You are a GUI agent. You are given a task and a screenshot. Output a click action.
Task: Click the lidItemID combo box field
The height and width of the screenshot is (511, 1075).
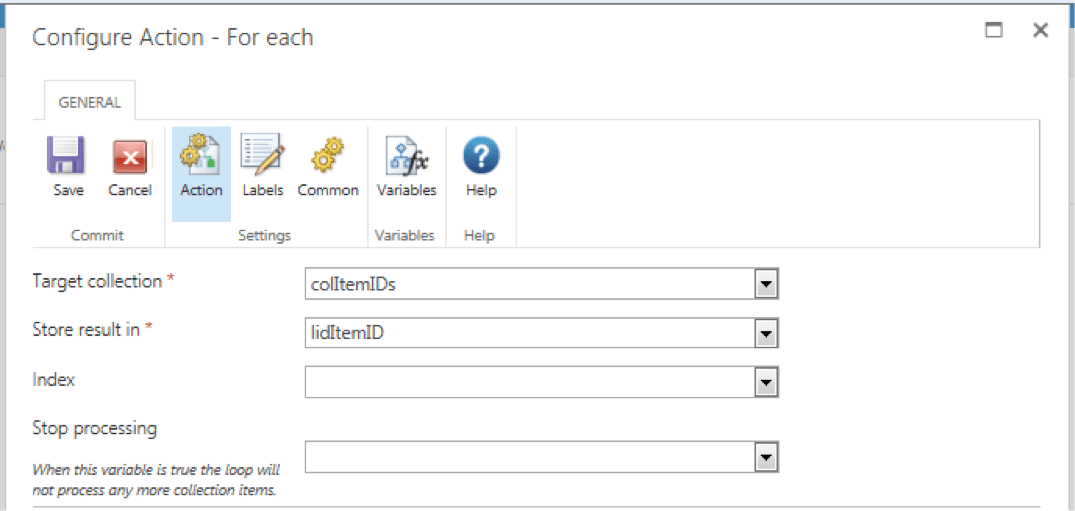[x=542, y=333]
